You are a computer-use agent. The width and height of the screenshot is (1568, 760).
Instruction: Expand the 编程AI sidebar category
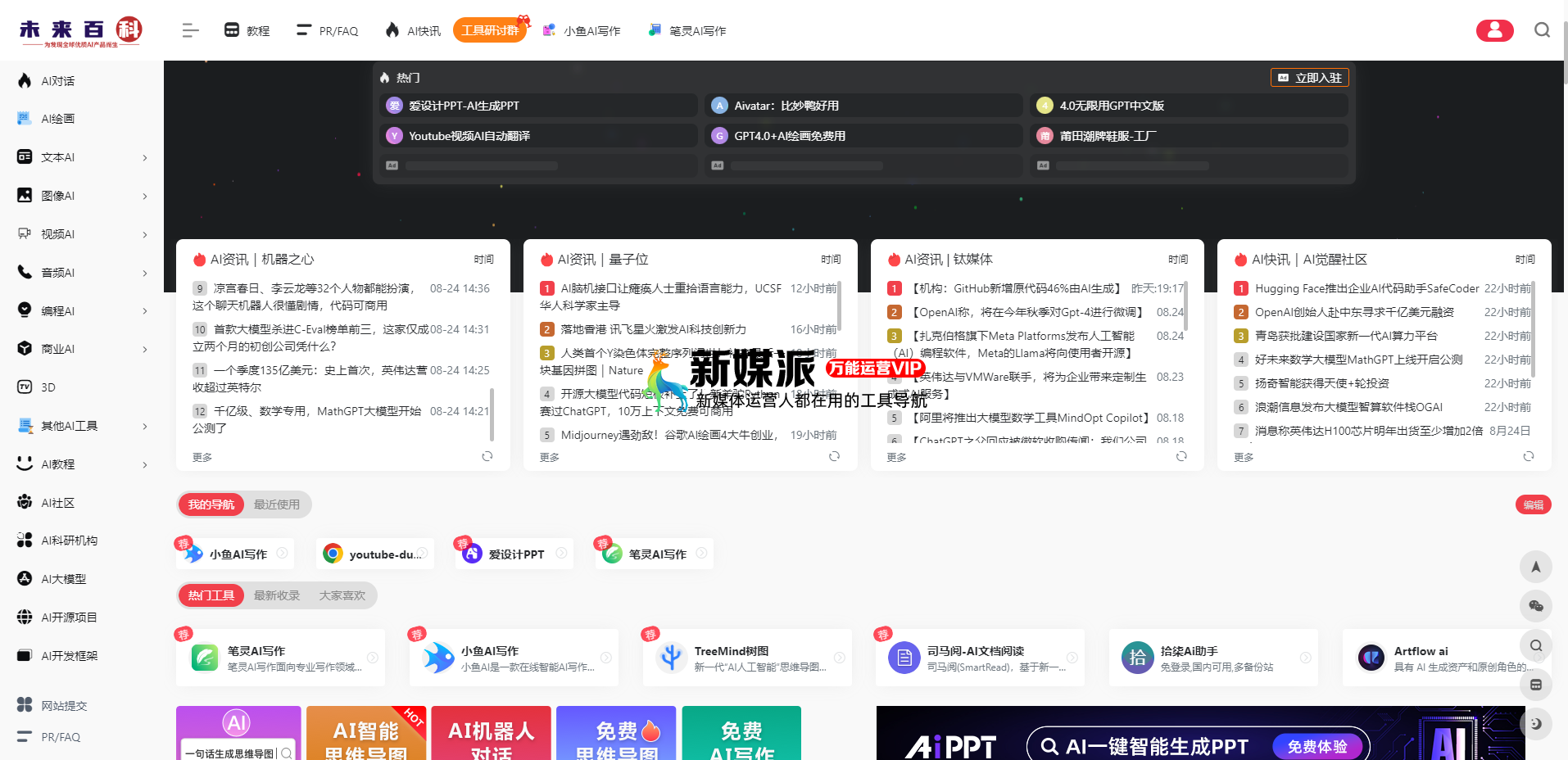point(145,310)
